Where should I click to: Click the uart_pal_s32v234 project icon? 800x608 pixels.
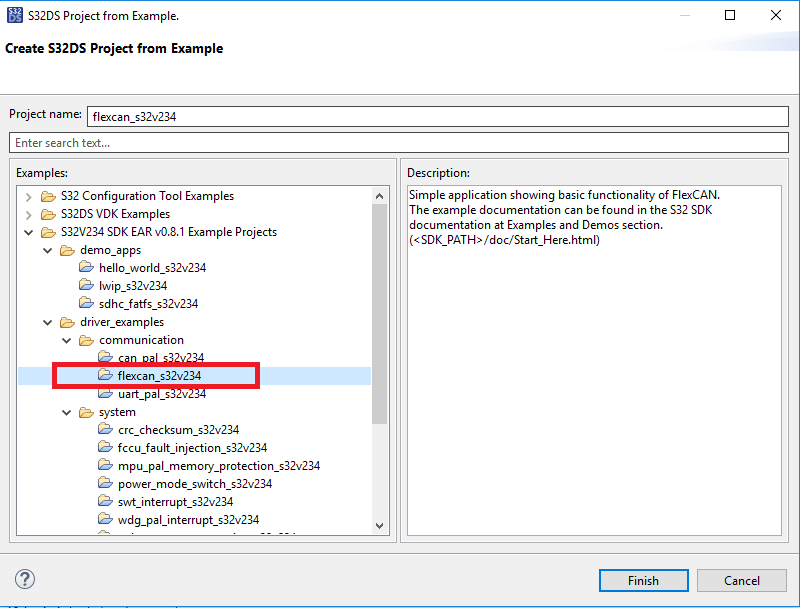105,394
